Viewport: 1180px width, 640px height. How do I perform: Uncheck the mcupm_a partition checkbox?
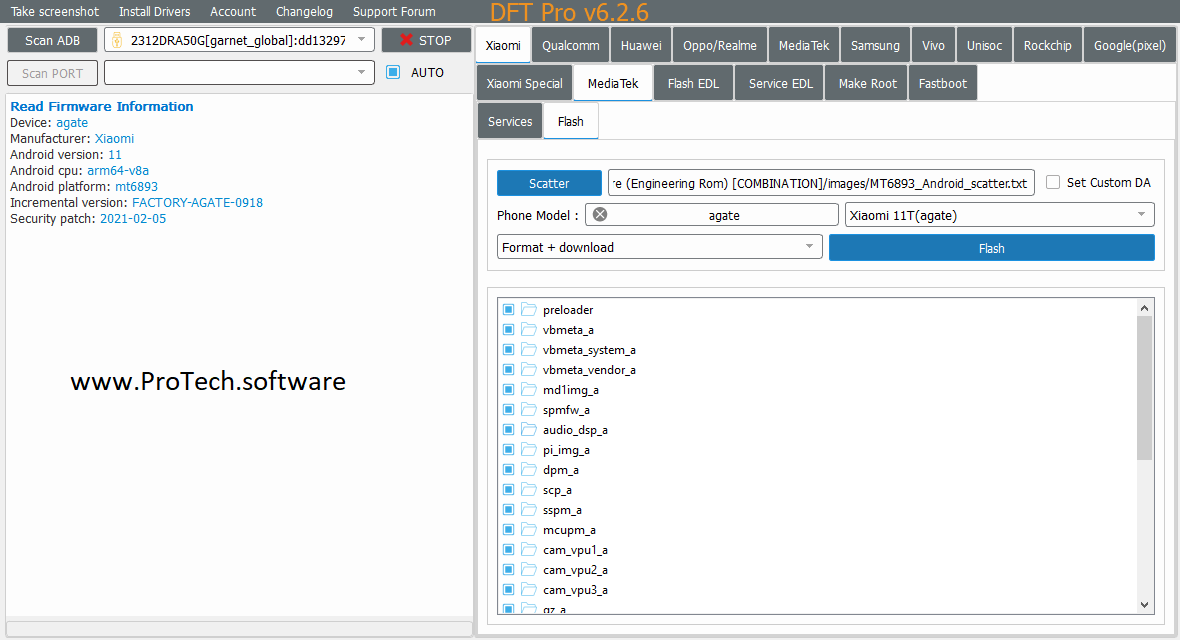coord(509,529)
